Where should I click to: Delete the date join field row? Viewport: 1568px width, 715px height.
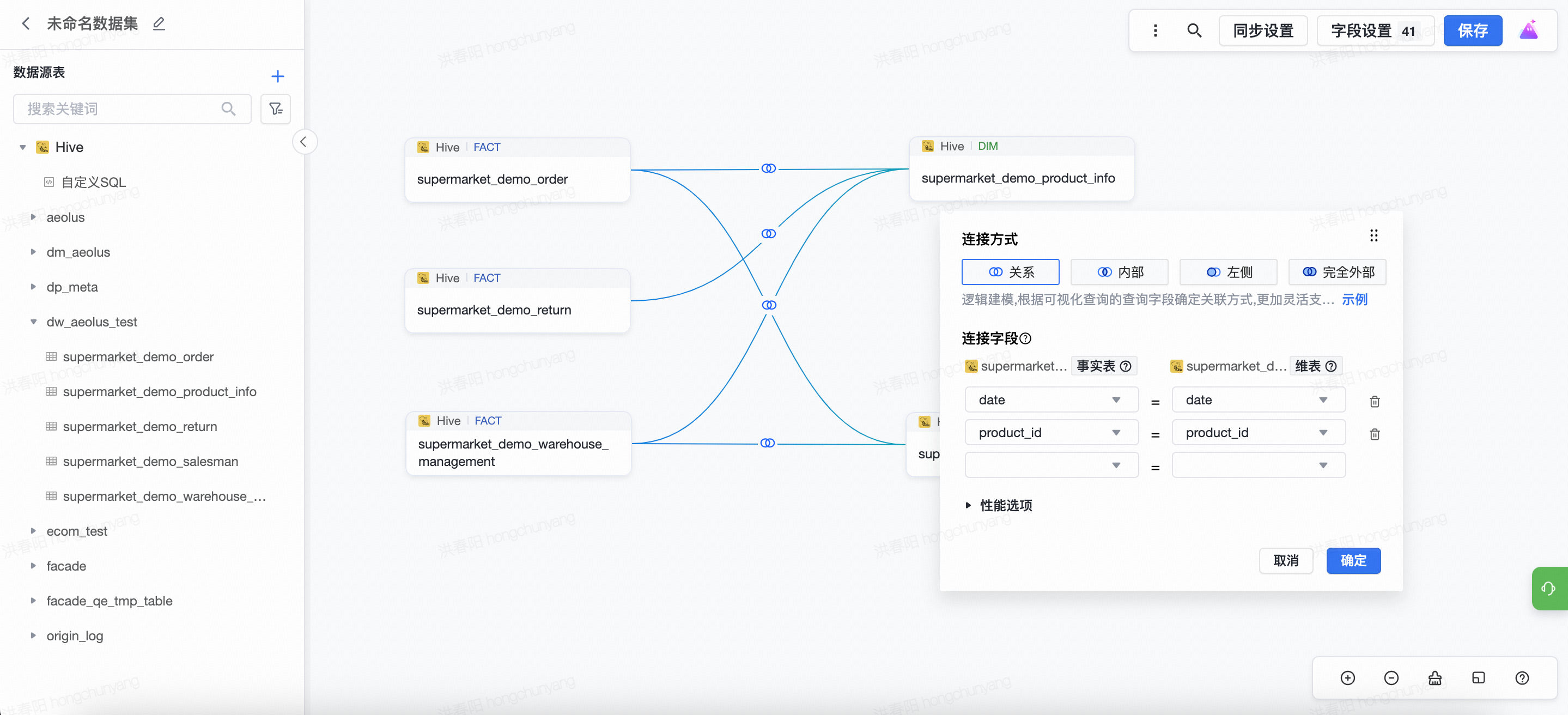[1374, 401]
